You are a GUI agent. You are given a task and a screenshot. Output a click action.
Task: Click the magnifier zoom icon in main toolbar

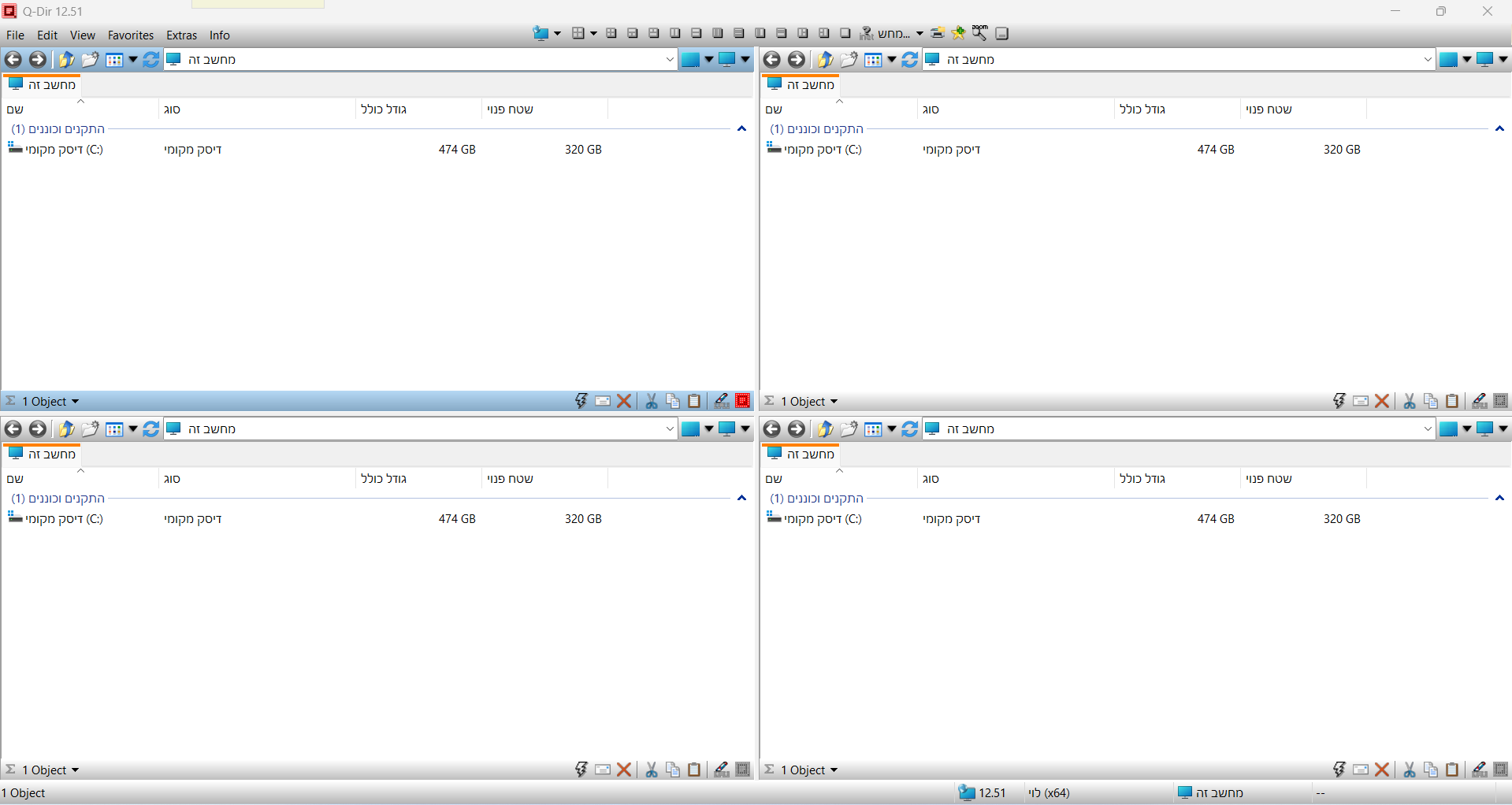979,33
